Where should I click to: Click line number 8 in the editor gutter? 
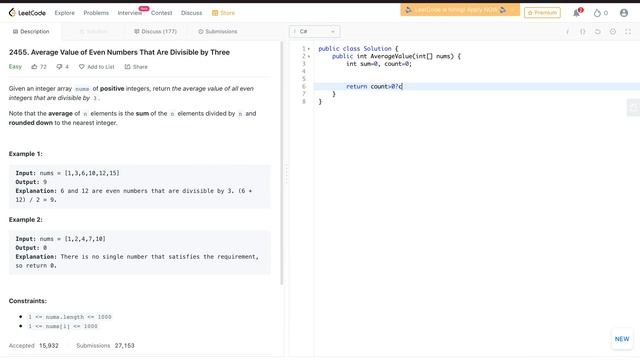coord(304,101)
